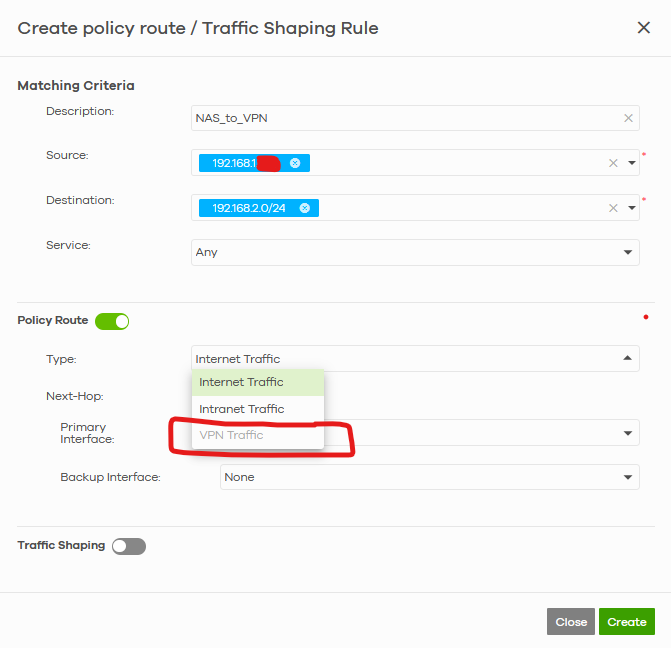This screenshot has height=648, width=671.
Task: Clear all Source entries with X icon
Action: pyautogui.click(x=613, y=163)
